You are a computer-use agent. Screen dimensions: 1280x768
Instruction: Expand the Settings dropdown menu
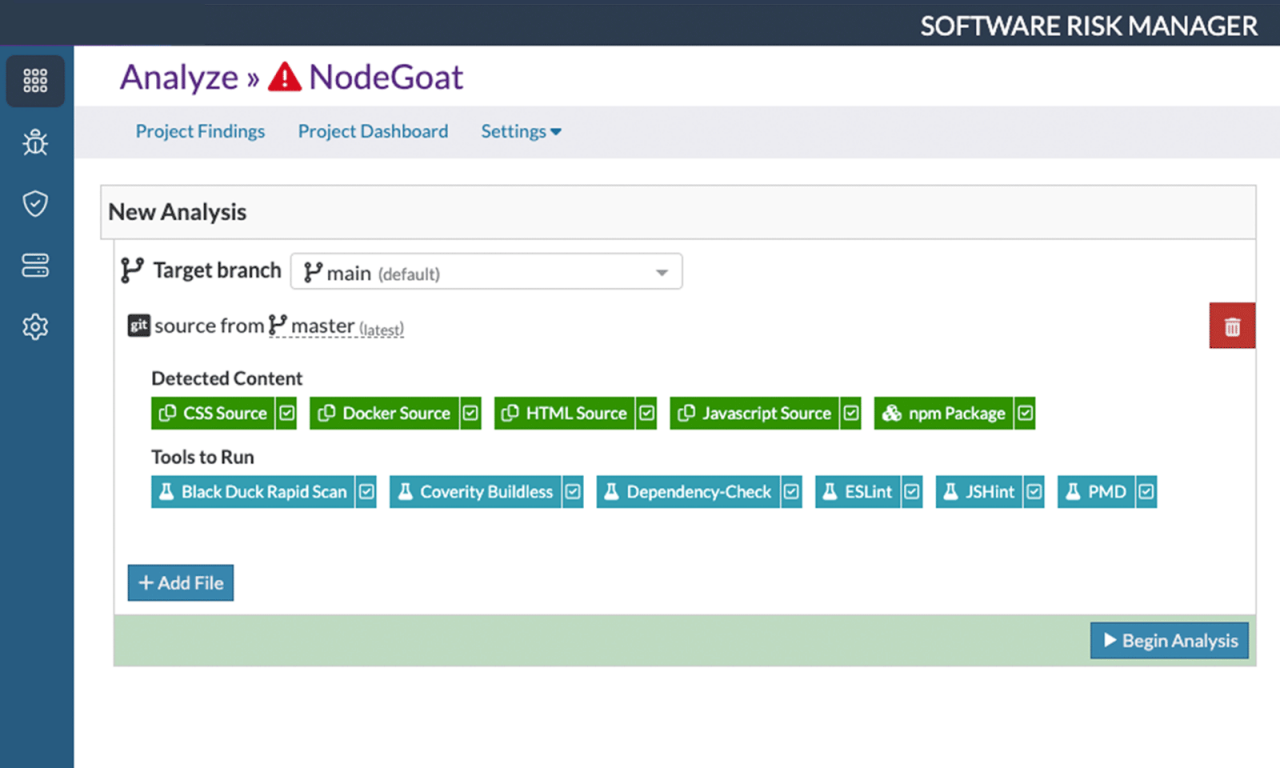[521, 131]
